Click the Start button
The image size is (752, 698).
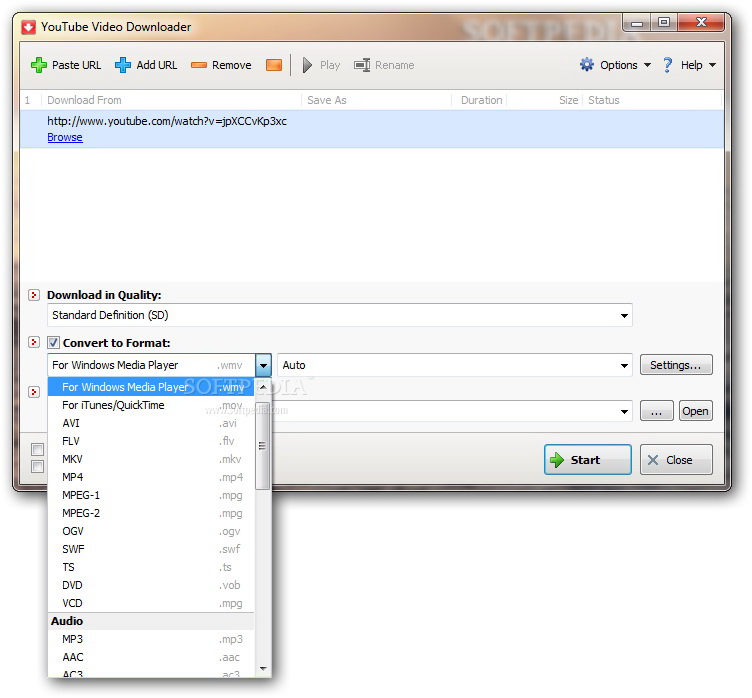tap(587, 460)
